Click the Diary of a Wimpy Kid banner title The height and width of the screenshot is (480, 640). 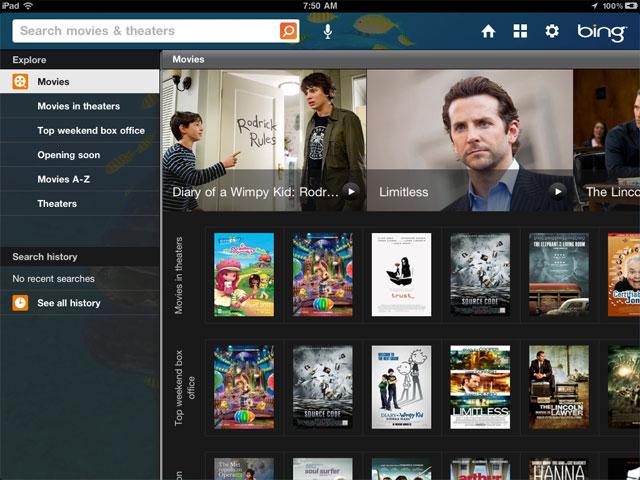pos(256,192)
